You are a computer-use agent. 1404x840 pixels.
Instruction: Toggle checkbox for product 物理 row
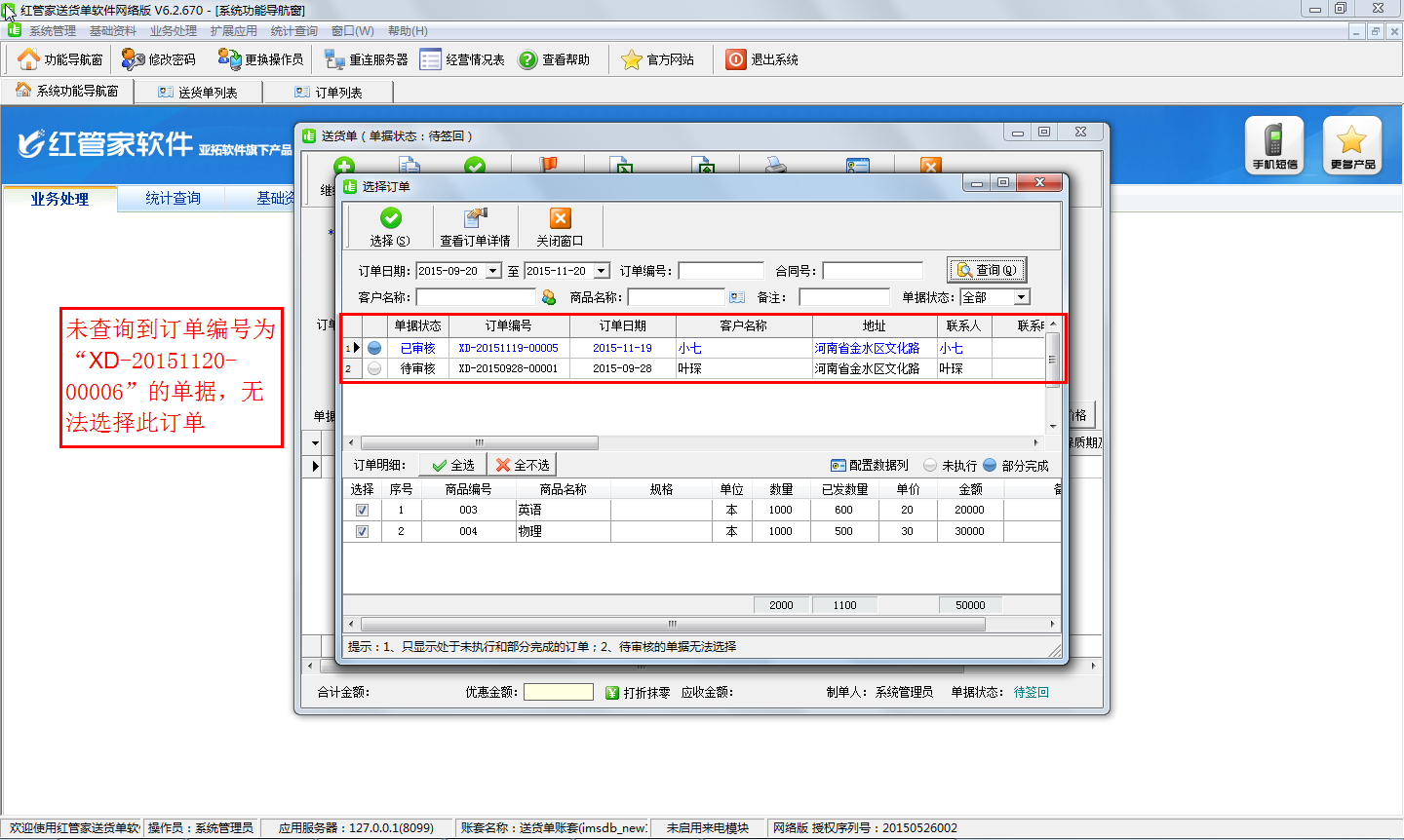[362, 531]
